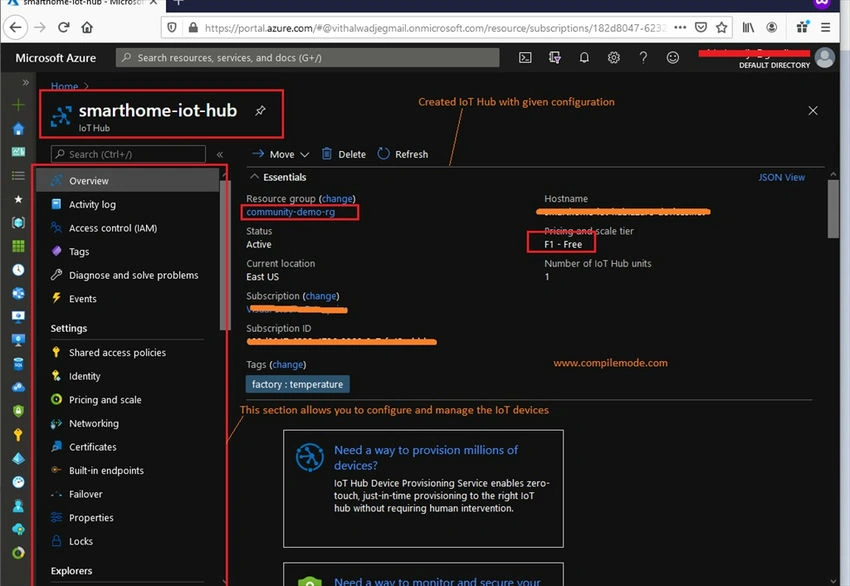Delete the IoT hub

(344, 154)
